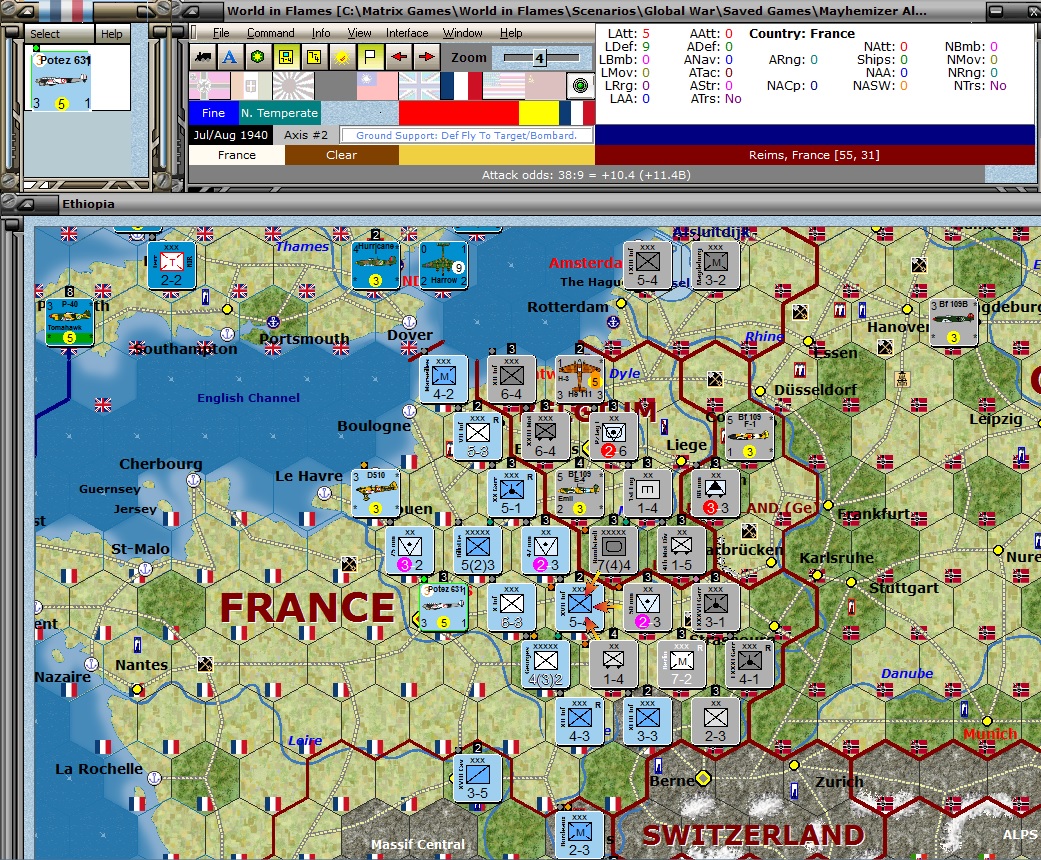
Task: Click the railroad train toolbar icon
Action: [x=202, y=57]
